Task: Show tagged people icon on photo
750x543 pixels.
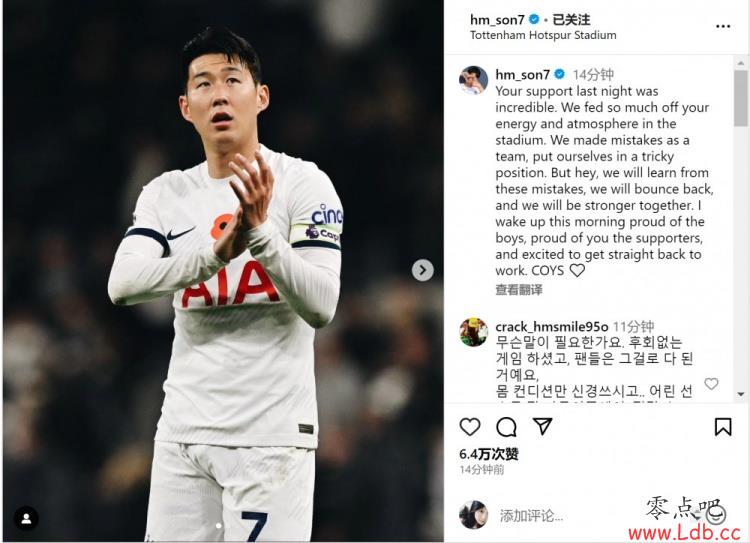Action: pyautogui.click(x=26, y=518)
